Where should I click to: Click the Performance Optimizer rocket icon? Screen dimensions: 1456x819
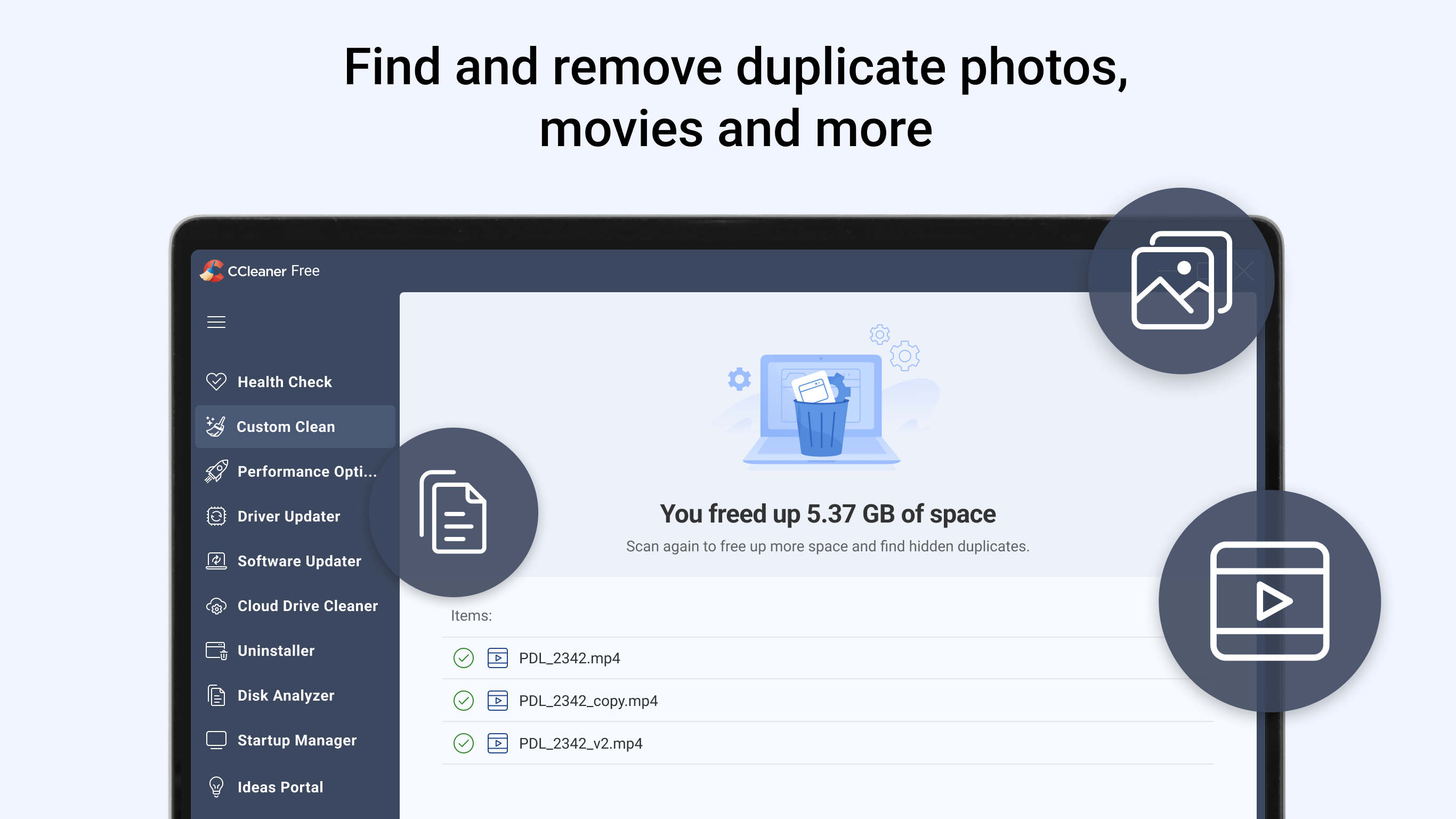coord(216,471)
